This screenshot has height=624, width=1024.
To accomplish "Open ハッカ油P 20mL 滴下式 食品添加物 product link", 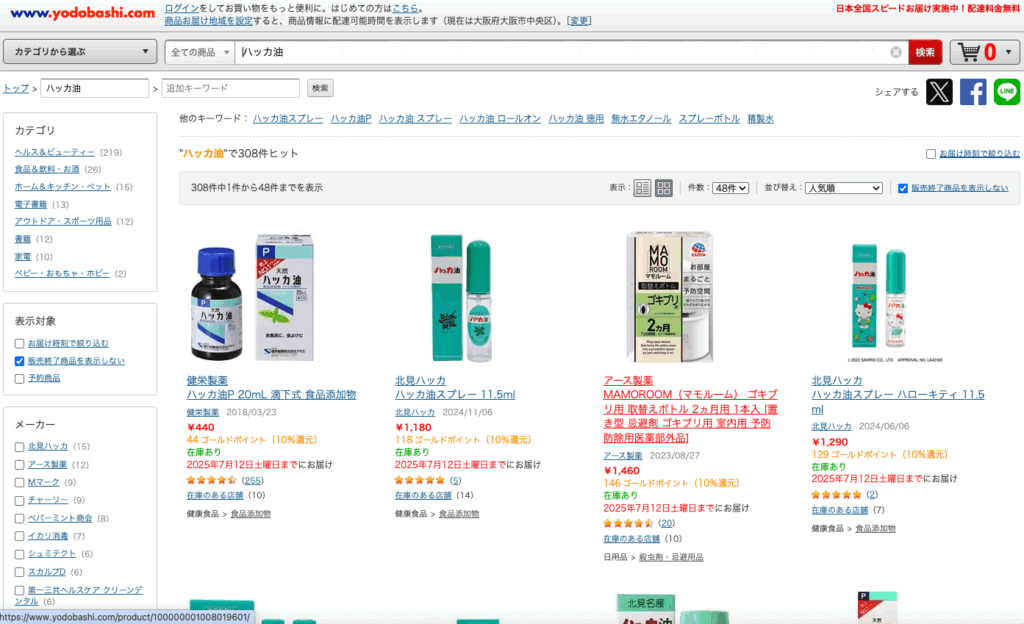I will tap(271, 395).
